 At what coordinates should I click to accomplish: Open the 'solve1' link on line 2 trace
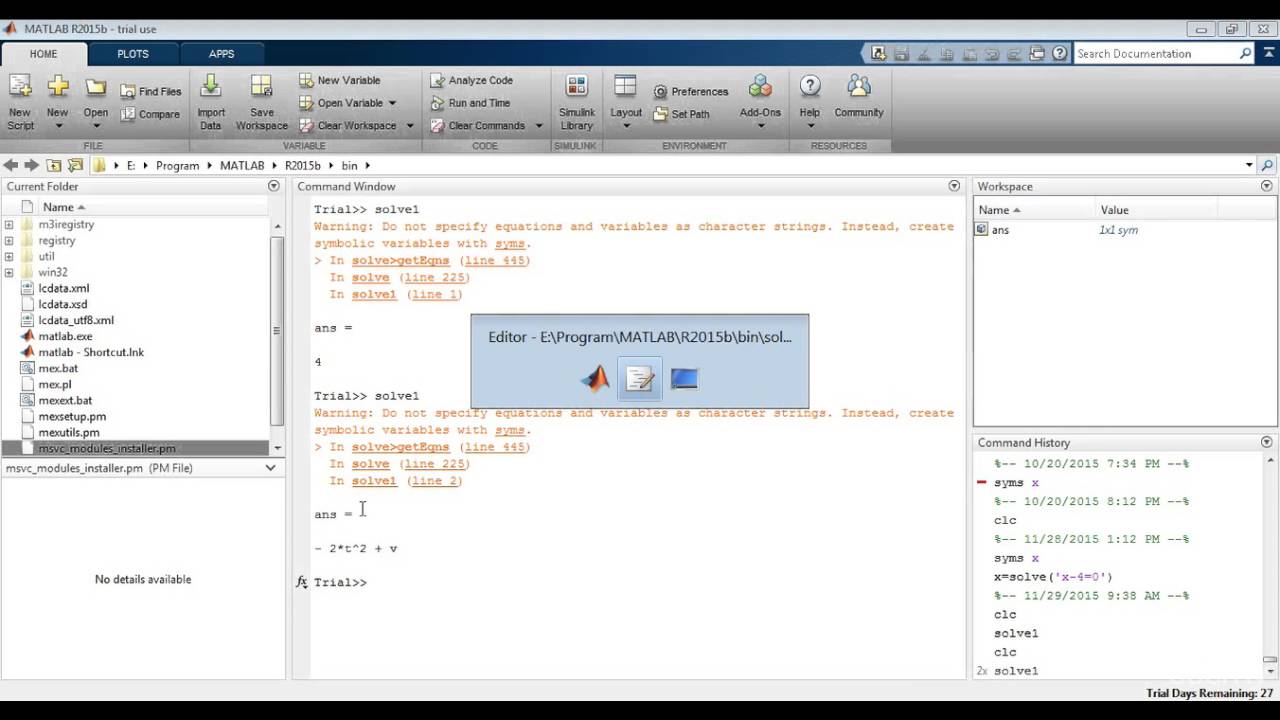[x=373, y=481]
